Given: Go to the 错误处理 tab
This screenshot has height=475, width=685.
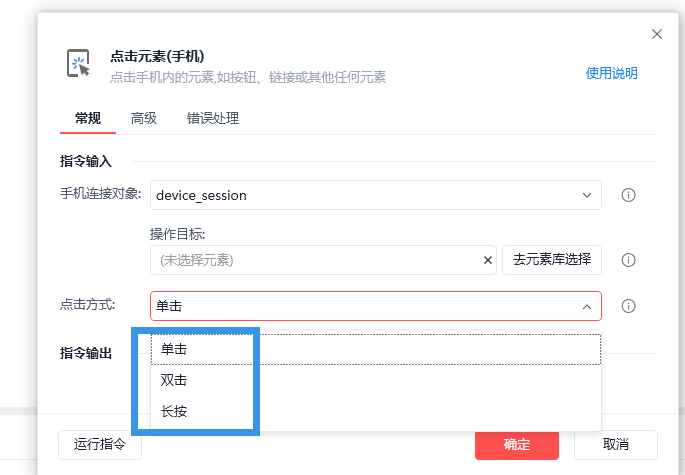Looking at the screenshot, I should coord(213,118).
